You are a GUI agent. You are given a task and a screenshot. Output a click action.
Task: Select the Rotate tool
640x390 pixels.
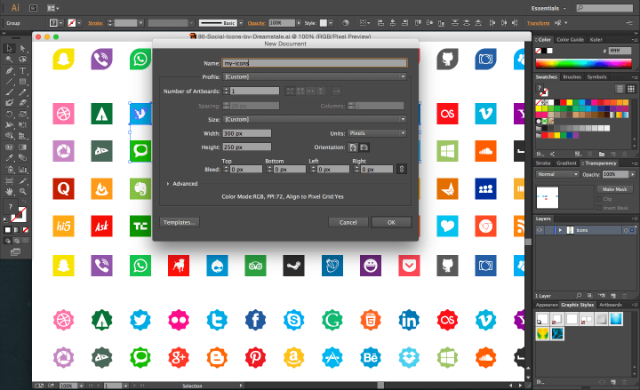[x=9, y=114]
